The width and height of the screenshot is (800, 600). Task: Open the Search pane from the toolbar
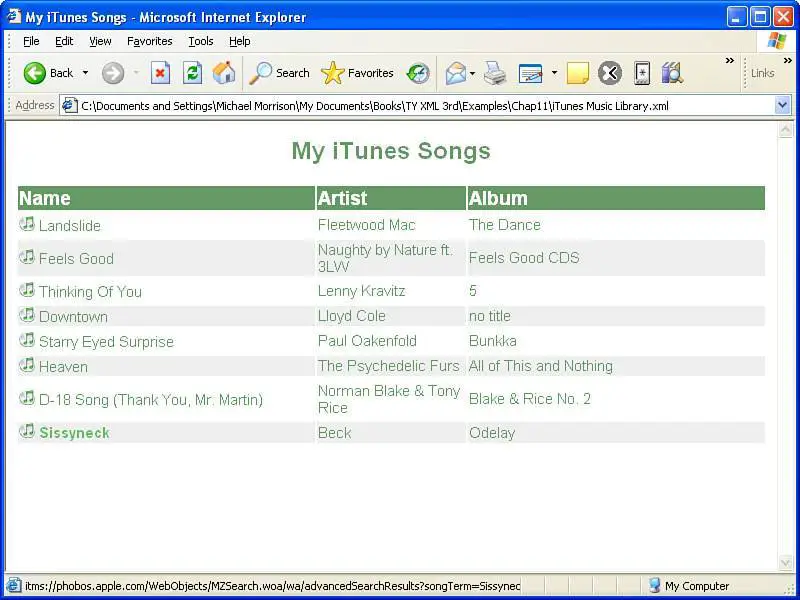point(279,73)
